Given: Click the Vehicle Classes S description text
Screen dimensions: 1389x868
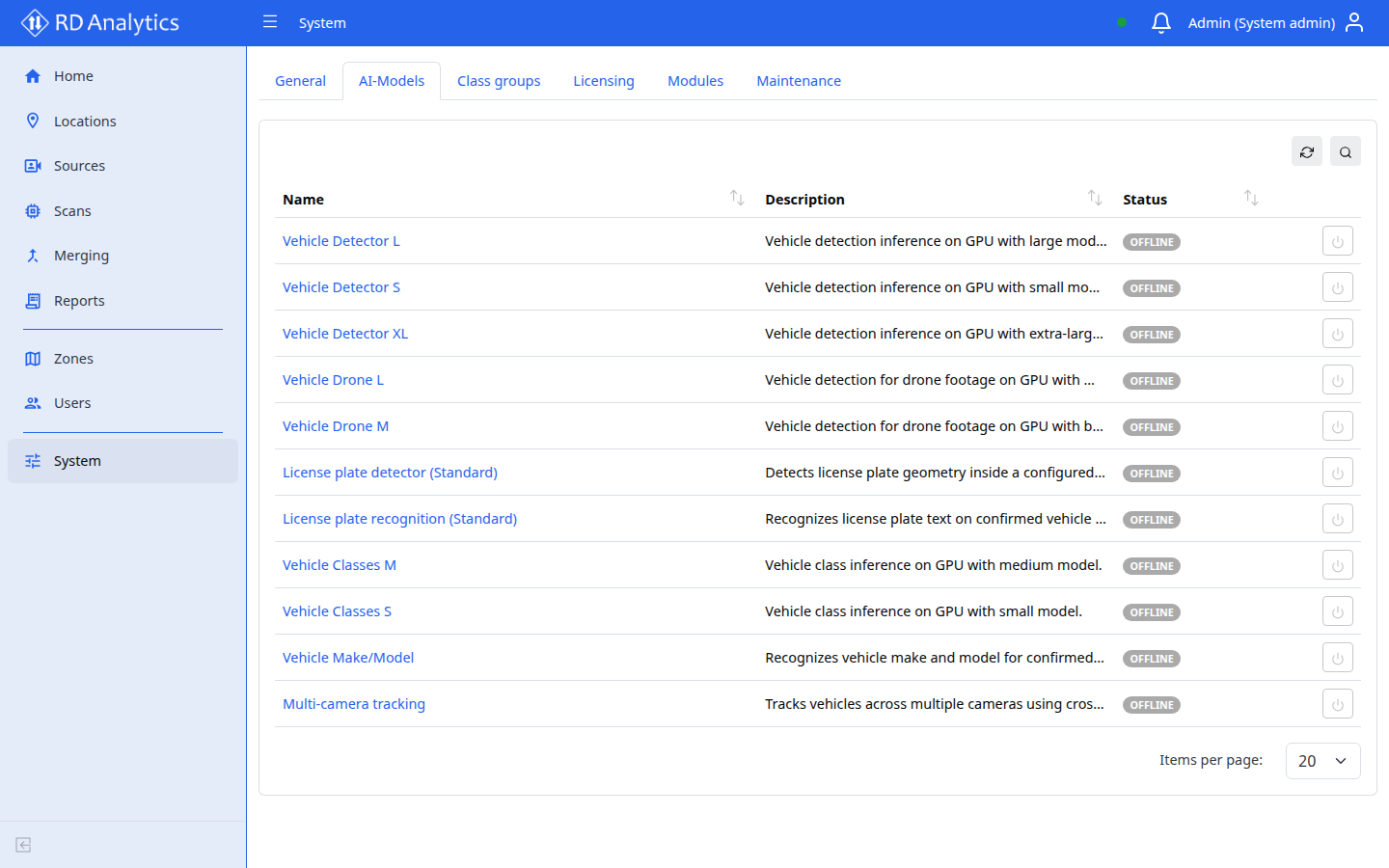Looking at the screenshot, I should pyautogui.click(x=923, y=611).
